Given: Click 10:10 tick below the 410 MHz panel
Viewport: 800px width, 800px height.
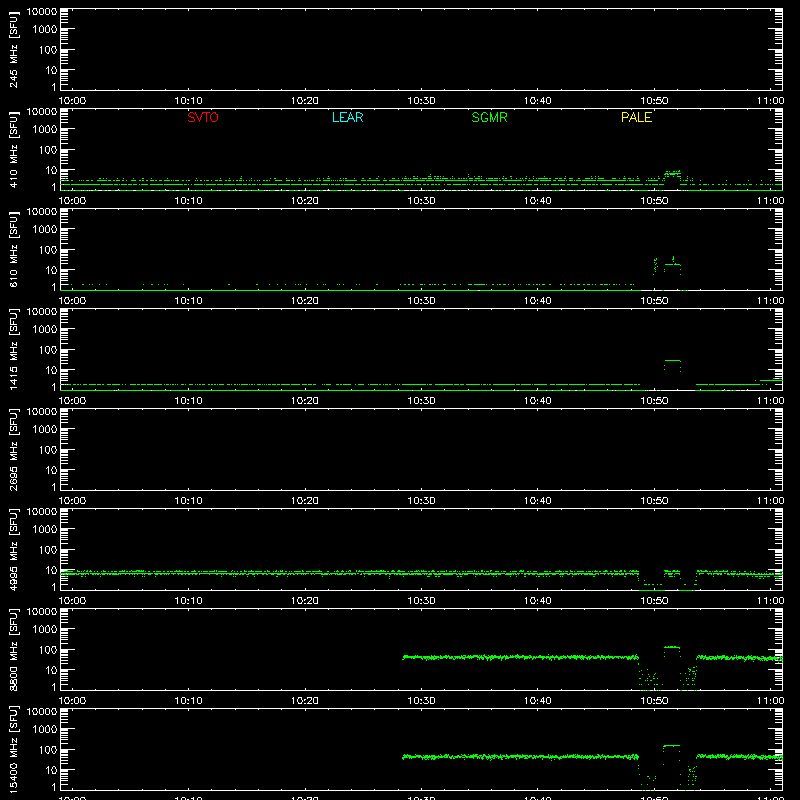Looking at the screenshot, I should 189,201.
